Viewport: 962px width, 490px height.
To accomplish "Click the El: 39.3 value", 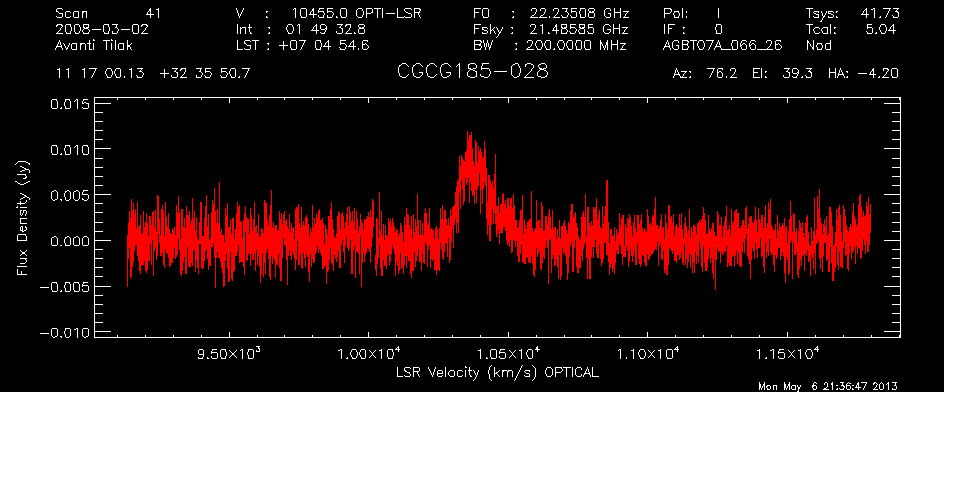I will point(782,74).
